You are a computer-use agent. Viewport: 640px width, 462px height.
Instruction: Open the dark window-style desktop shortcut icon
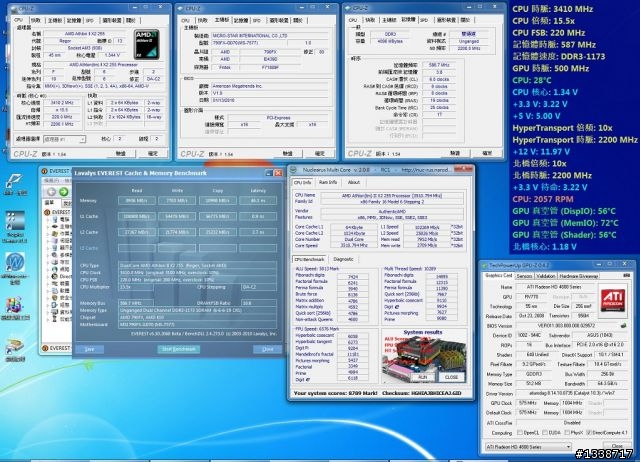point(15,221)
